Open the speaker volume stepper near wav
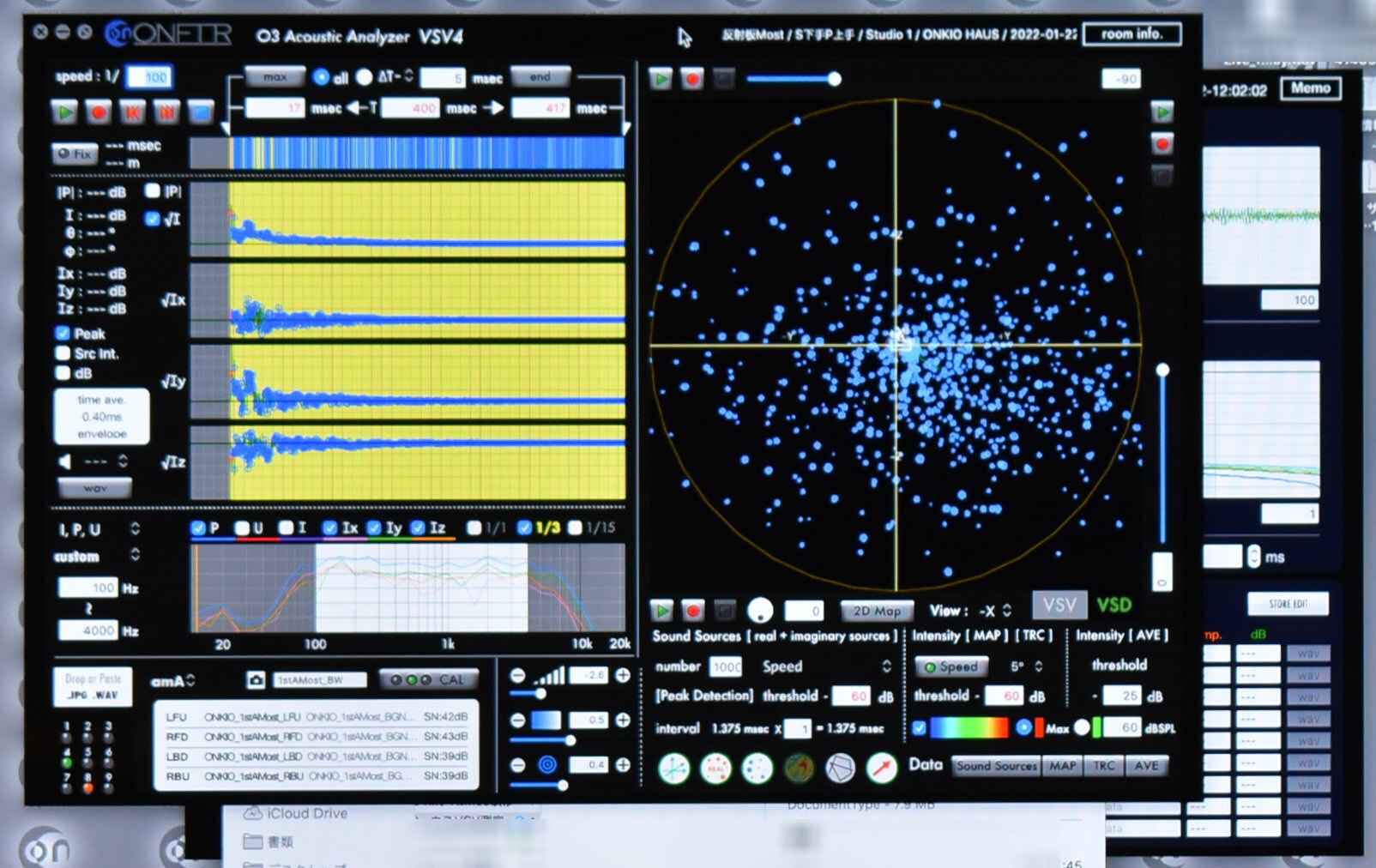This screenshot has height=868, width=1376. coord(123,461)
